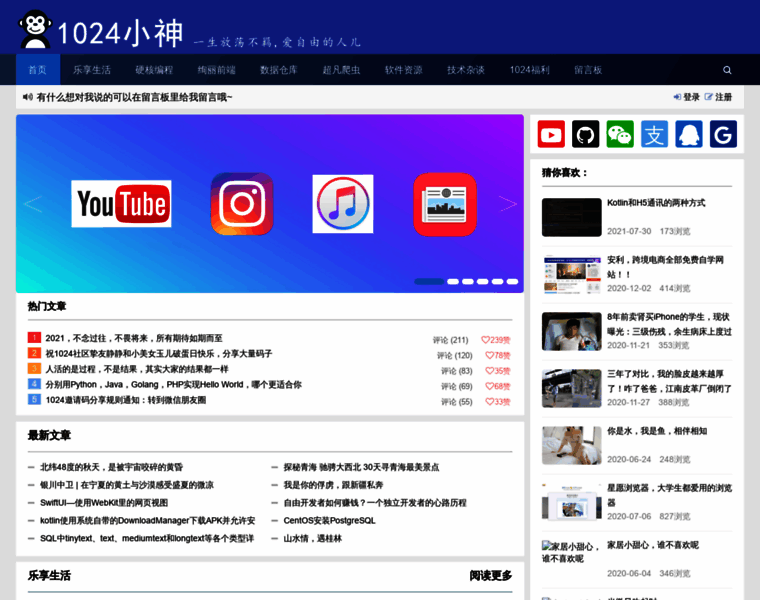
Task: Open the Google G icon
Action: 723,134
